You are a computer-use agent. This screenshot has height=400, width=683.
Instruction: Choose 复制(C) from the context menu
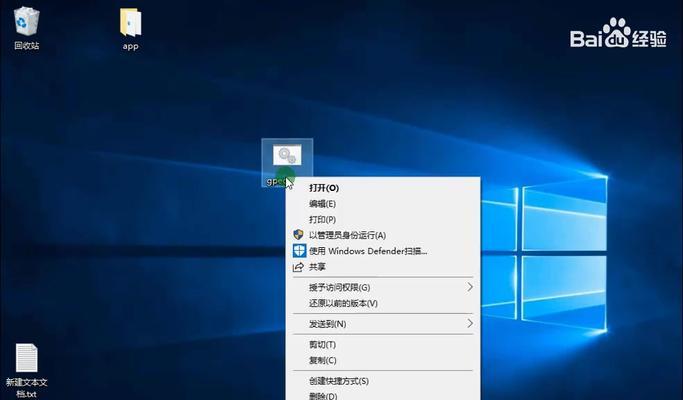[x=383, y=360]
